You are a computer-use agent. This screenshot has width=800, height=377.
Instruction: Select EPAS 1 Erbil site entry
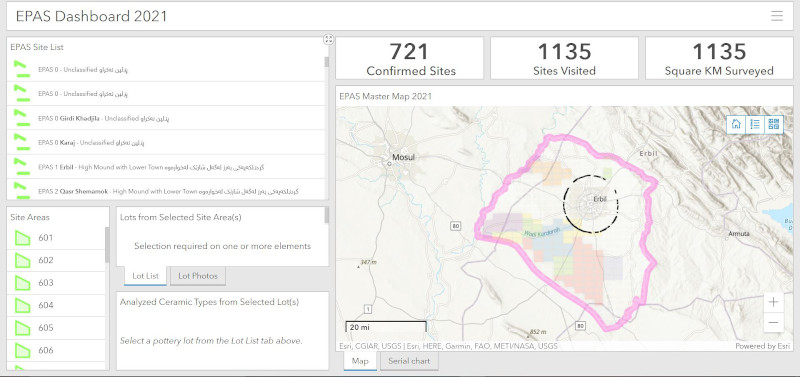click(166, 167)
